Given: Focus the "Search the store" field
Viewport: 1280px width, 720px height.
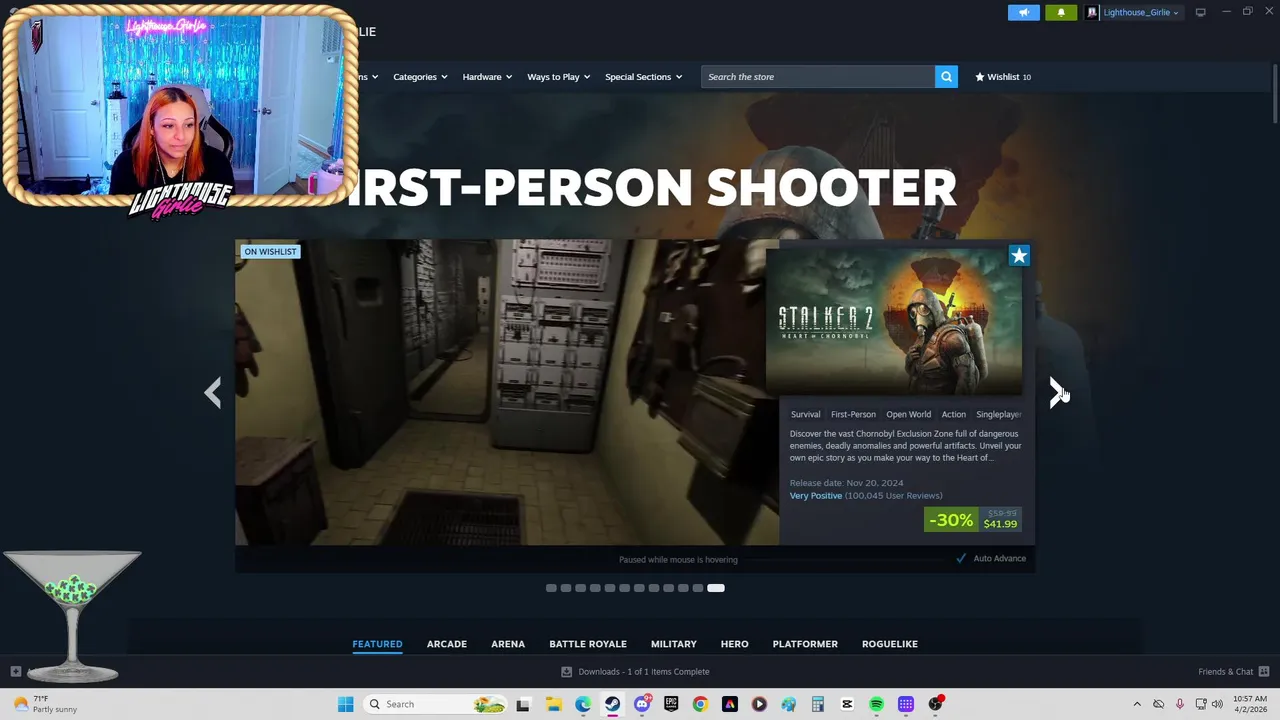Looking at the screenshot, I should coord(818,77).
